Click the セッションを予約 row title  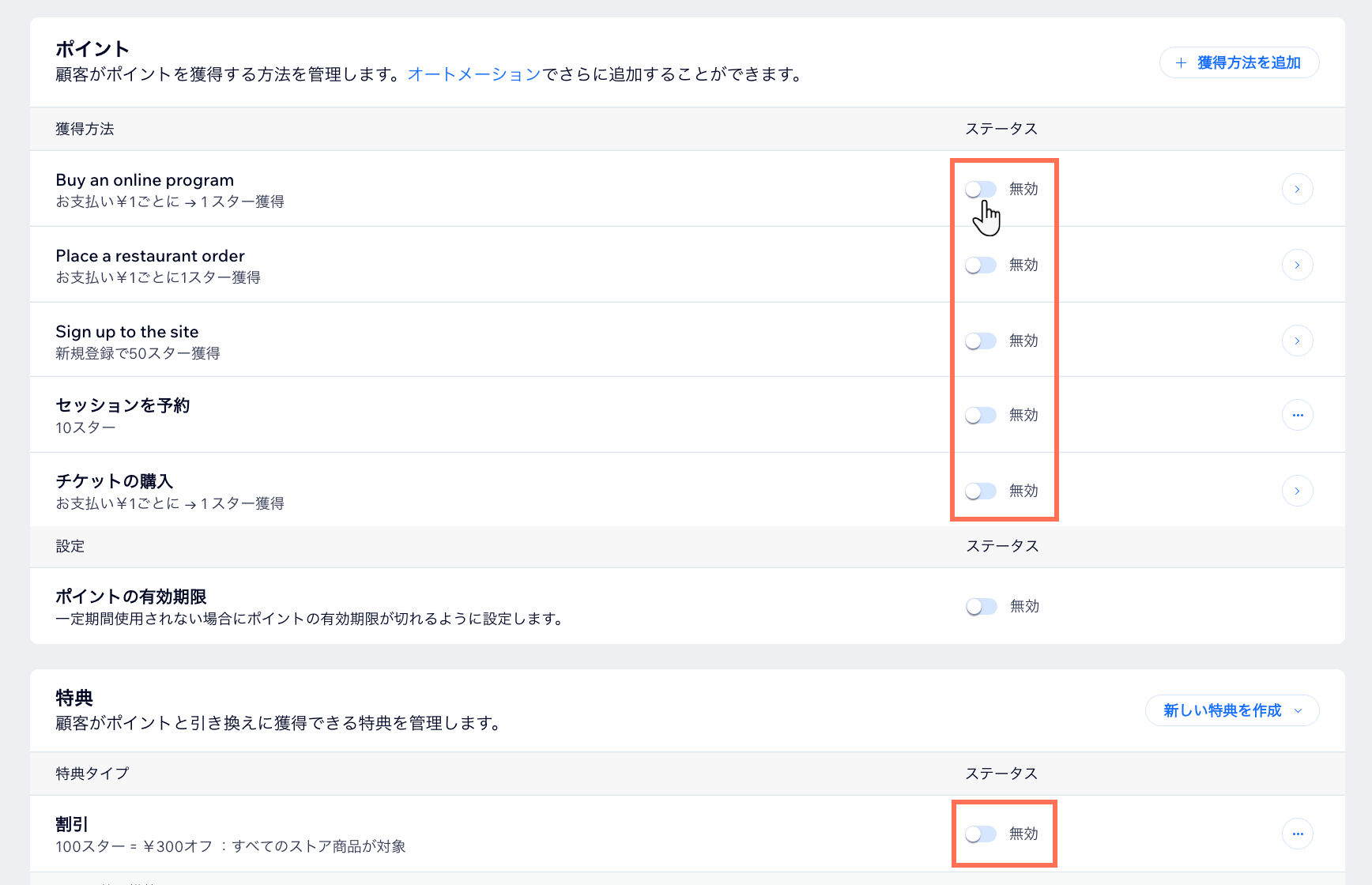[122, 405]
